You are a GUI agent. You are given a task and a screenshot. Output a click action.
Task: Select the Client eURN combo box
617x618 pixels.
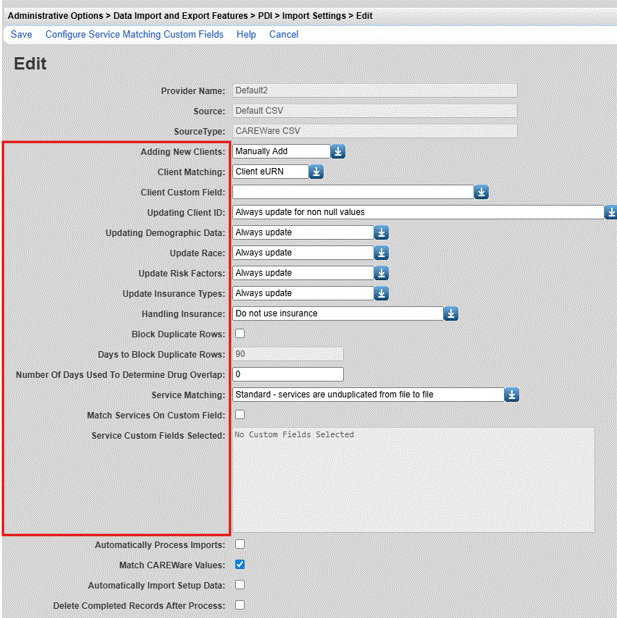pos(270,171)
